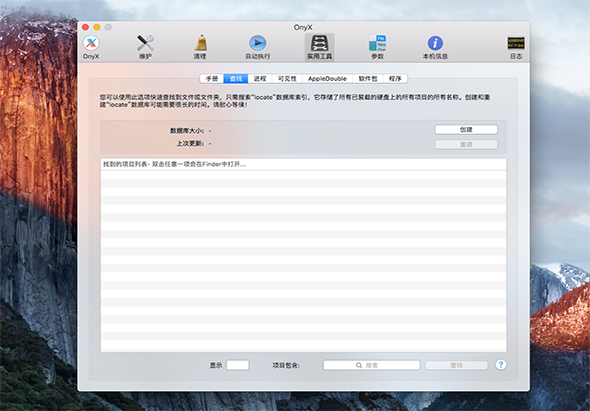Switch to the AppleDouble tab

point(327,78)
